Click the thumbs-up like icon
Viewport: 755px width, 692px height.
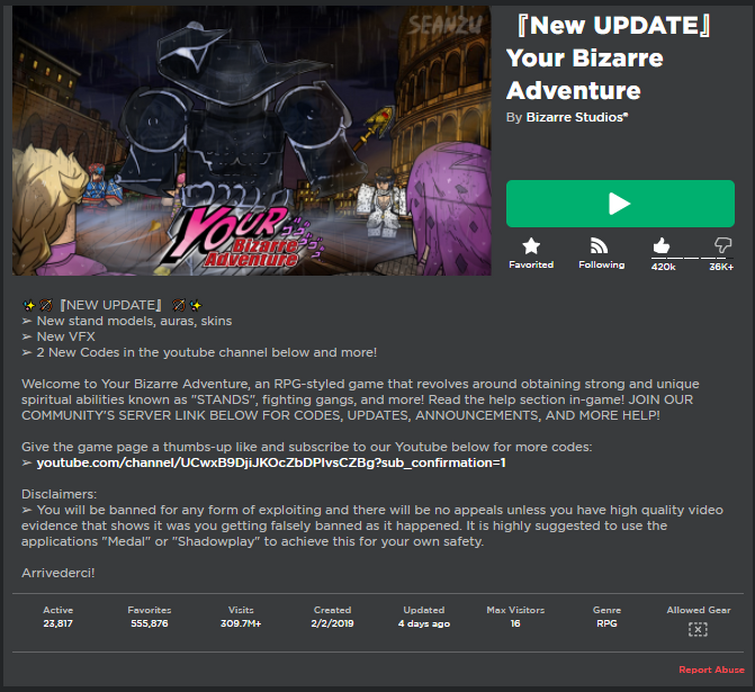coord(662,246)
